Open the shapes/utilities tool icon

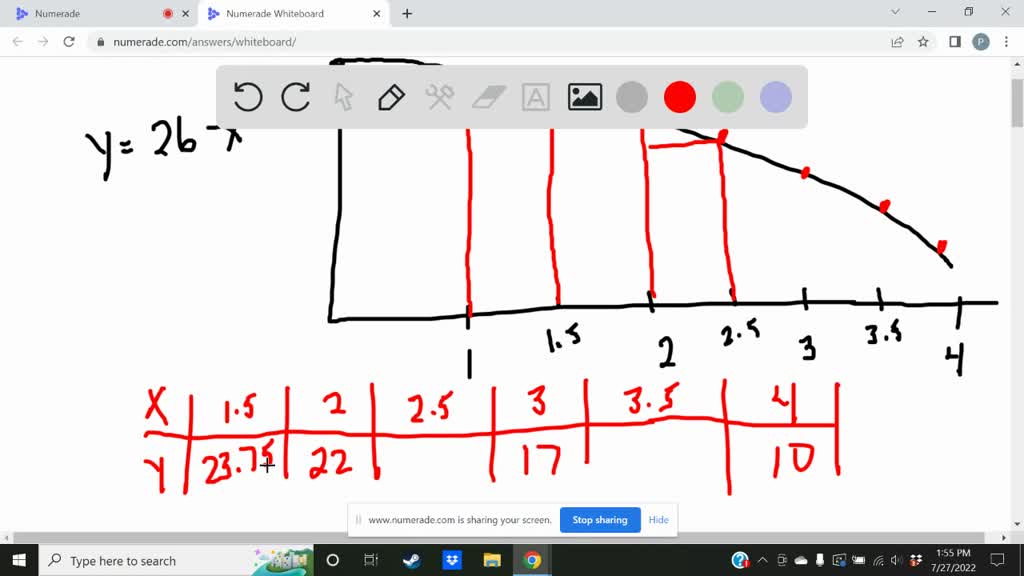coord(440,96)
